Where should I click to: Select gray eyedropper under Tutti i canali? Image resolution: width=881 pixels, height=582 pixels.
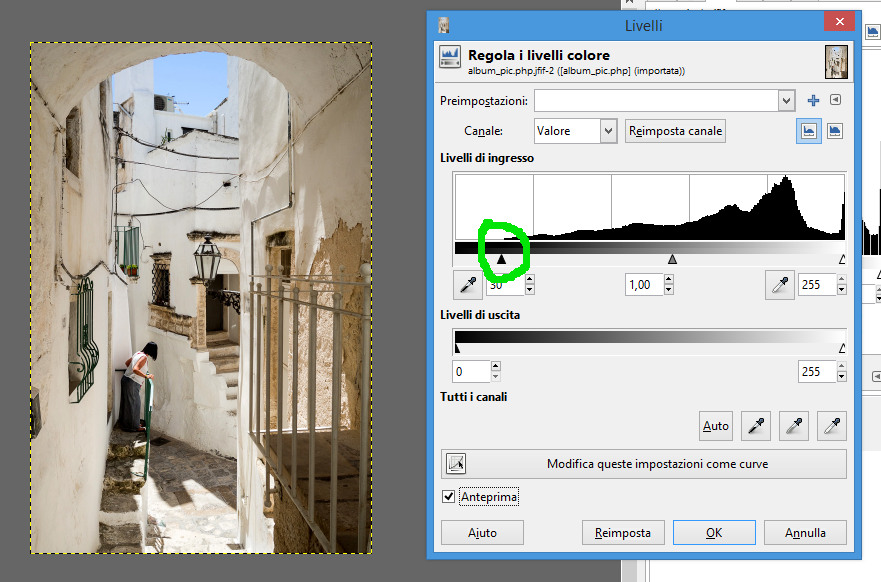pyautogui.click(x=792, y=426)
